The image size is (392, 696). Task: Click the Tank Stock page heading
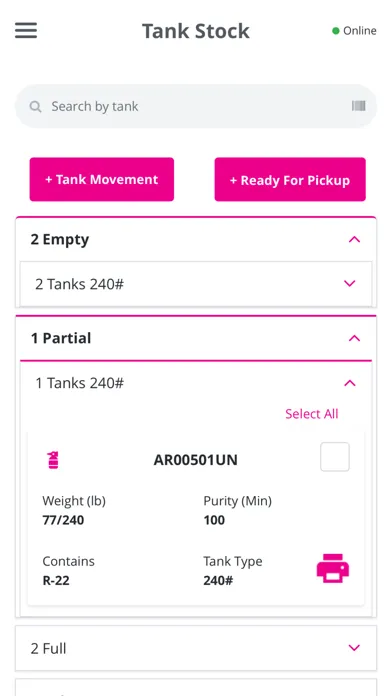[x=196, y=31]
